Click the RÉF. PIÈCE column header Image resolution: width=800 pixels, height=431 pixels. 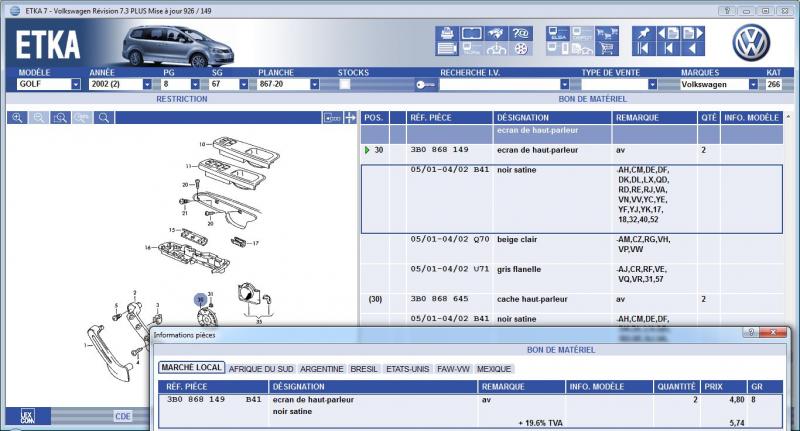449,118
